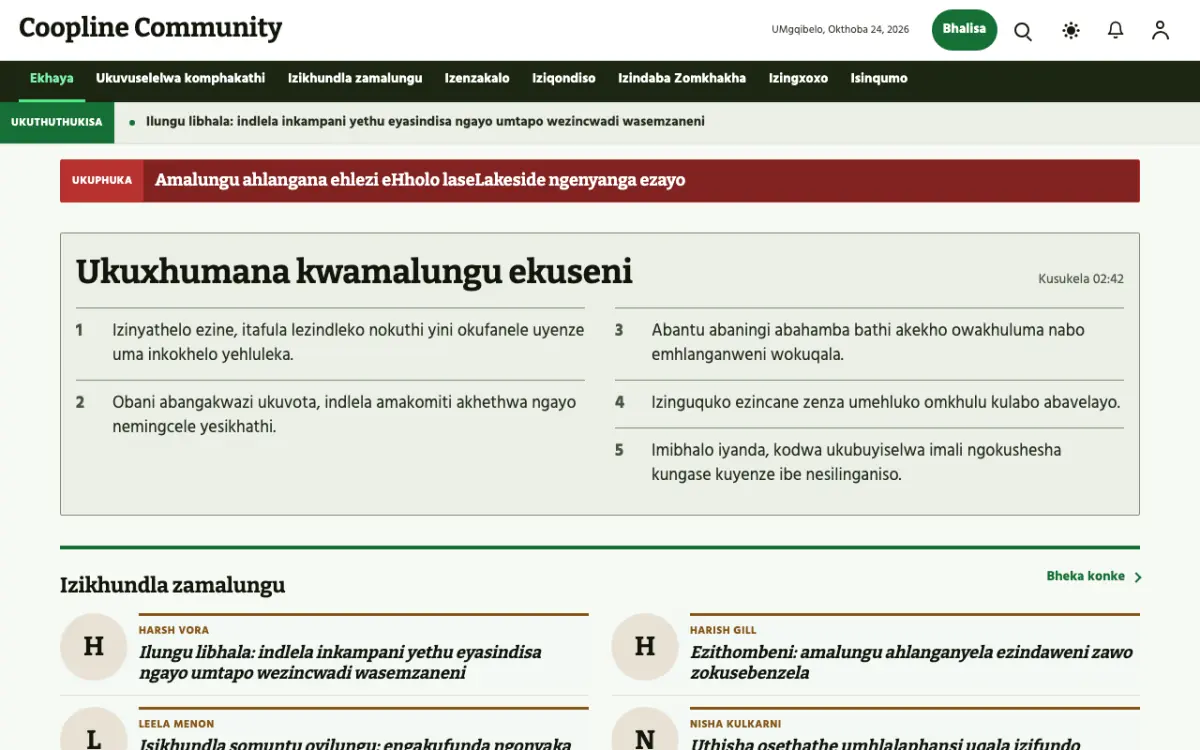1200x750 pixels.
Task: Click the date UMgqibelo, Okthoba 24, 2026
Action: click(840, 30)
